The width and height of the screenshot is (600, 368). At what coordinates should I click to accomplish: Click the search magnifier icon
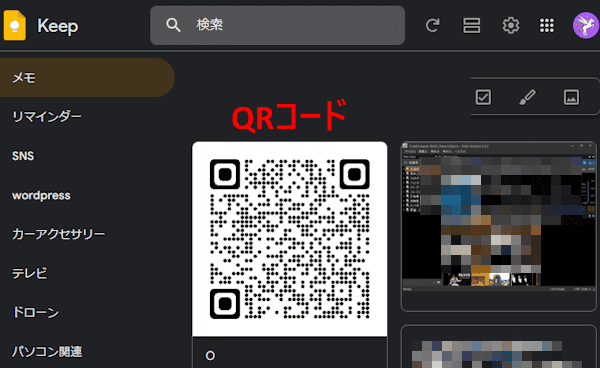point(173,25)
